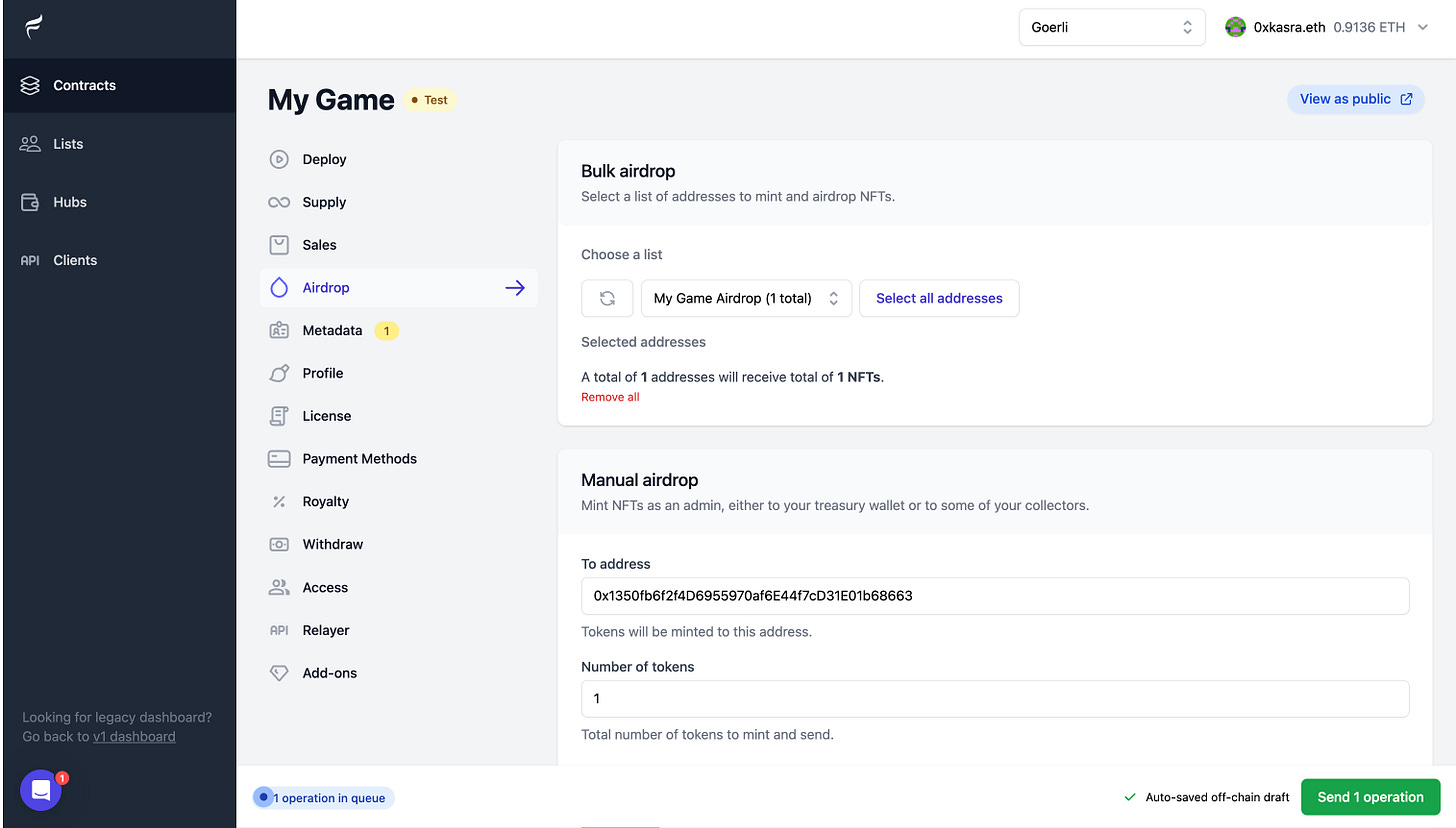Click the Number of tokens field
This screenshot has width=1456, height=828.
click(x=995, y=699)
